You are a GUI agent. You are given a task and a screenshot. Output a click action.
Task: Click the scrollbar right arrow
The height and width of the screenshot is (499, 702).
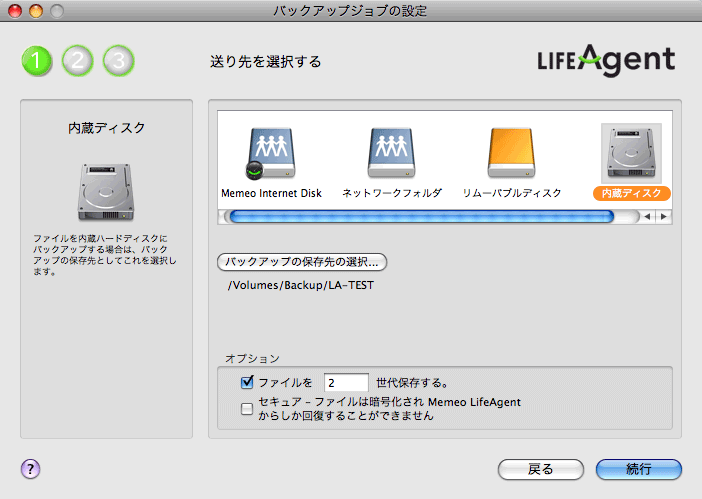tap(663, 217)
